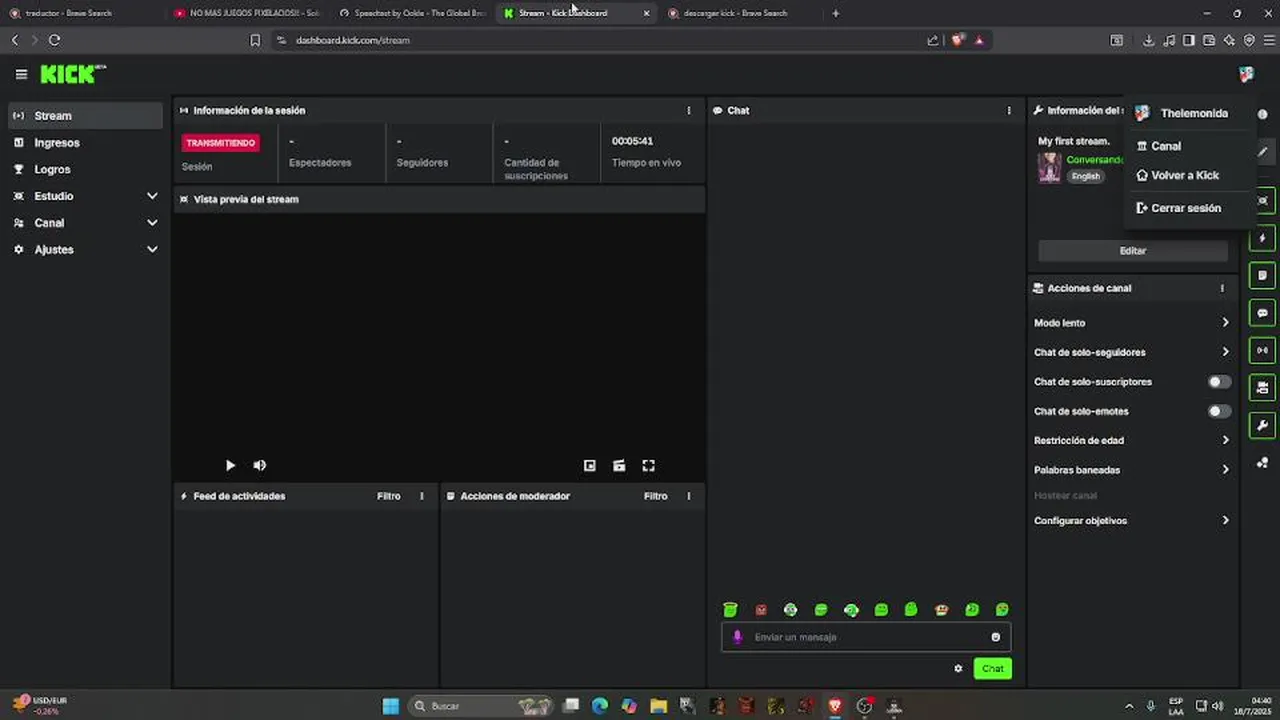Switch to Speedtest by Ookla browser tab
This screenshot has width=1280, height=720.
click(x=411, y=13)
